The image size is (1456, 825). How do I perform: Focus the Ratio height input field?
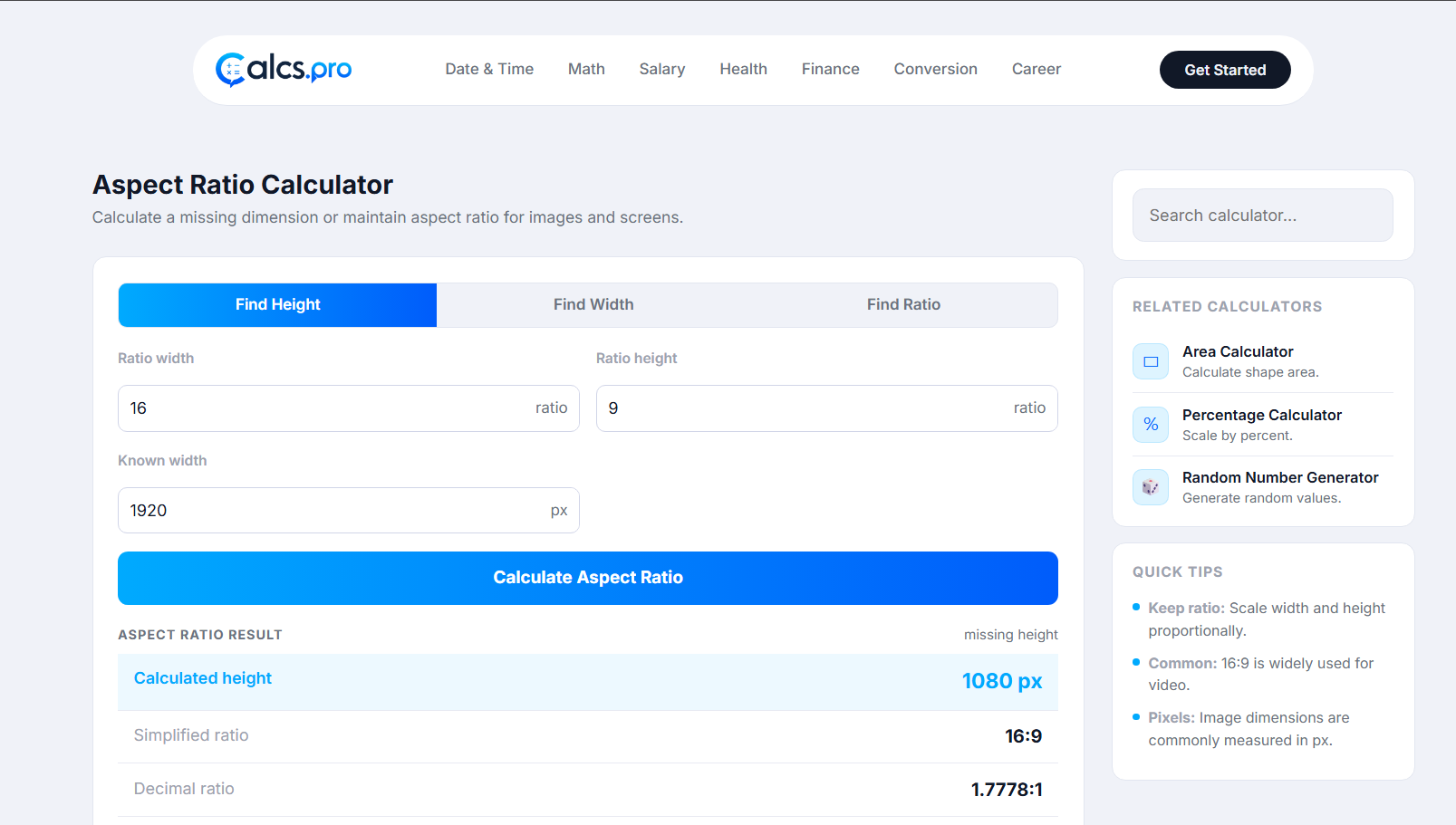coord(826,408)
